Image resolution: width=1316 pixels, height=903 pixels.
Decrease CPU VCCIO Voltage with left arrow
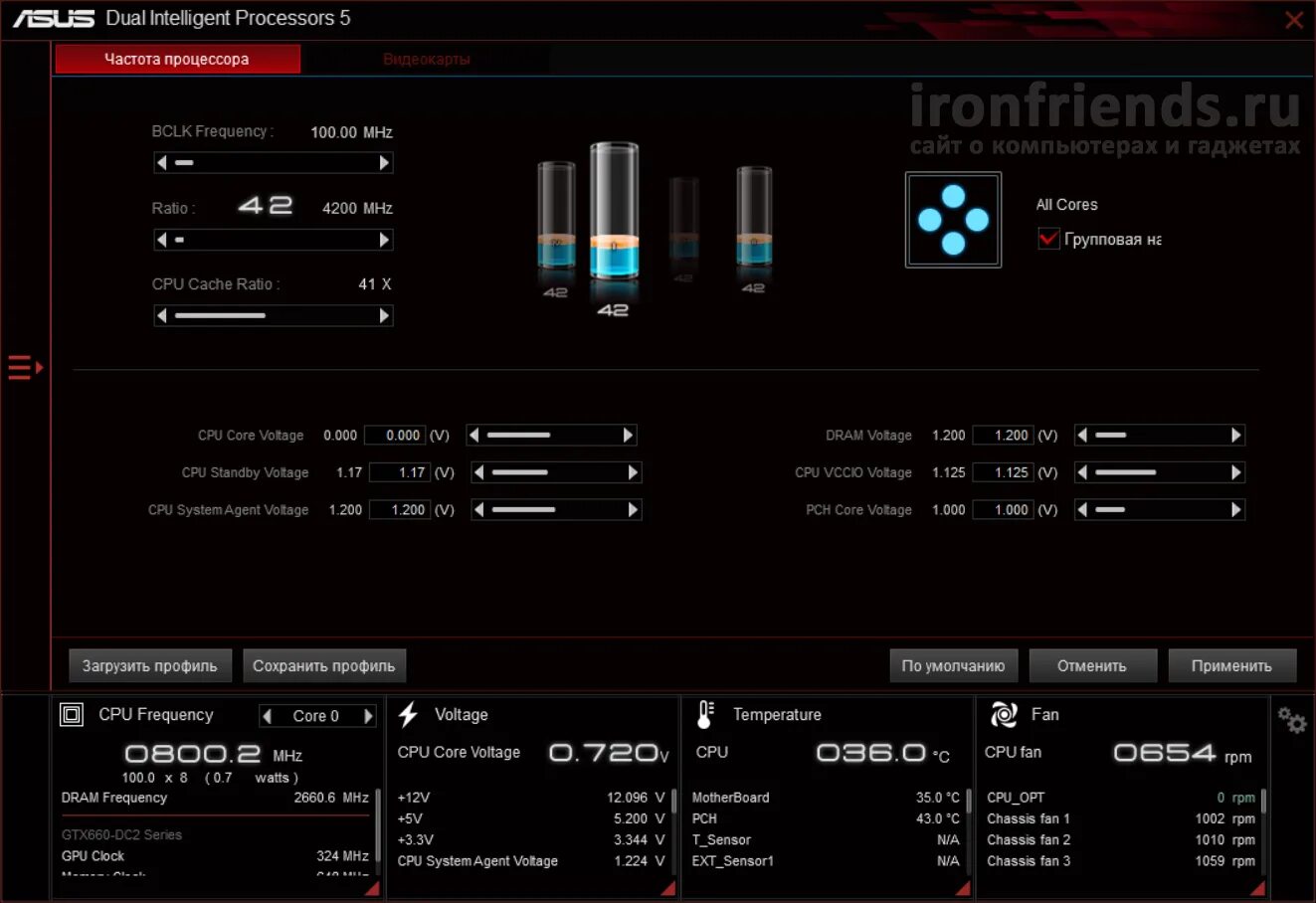[1082, 472]
